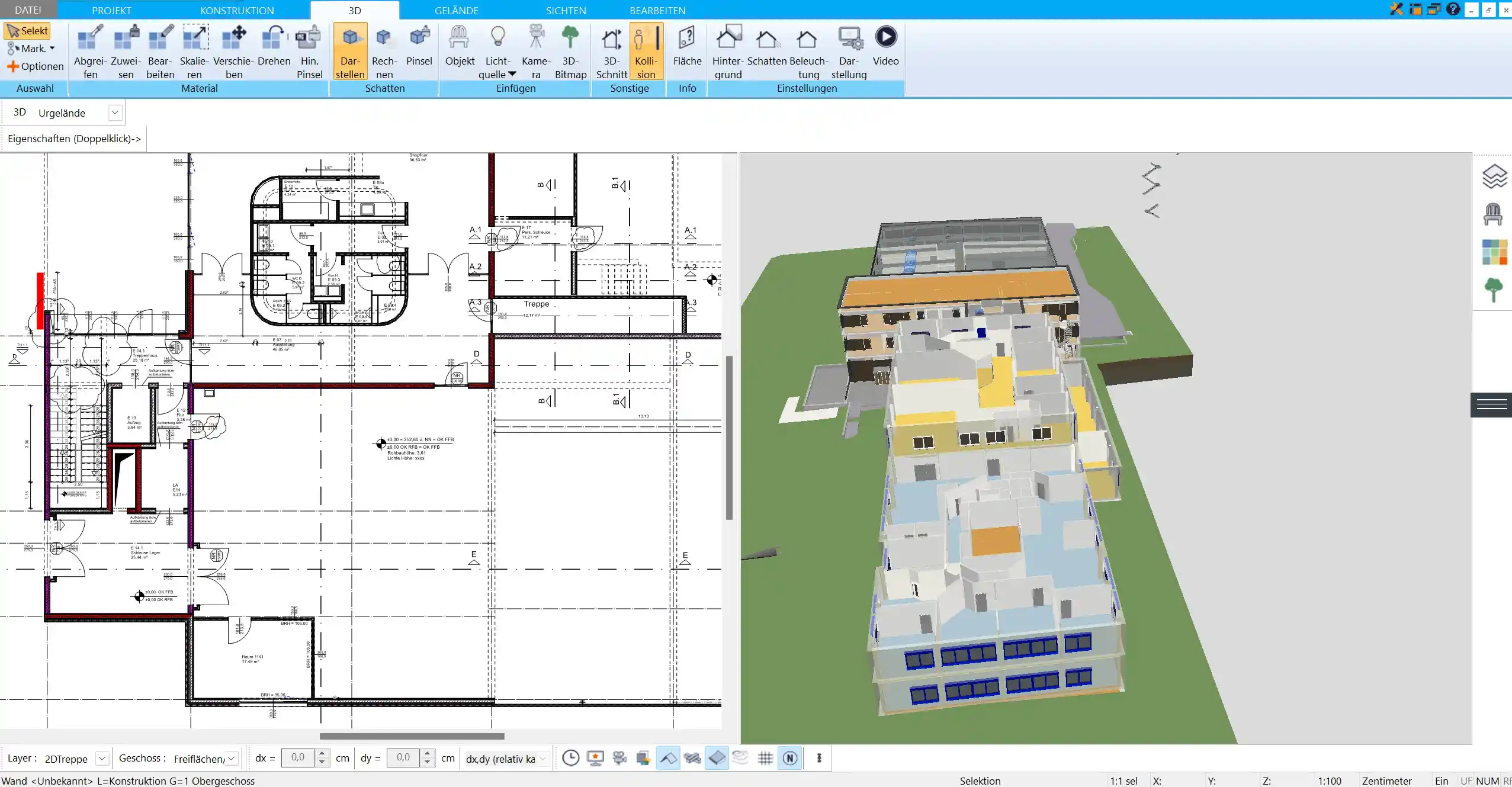Open bottom toolbar overflow options
Viewport: 1512px width, 787px height.
(x=819, y=758)
